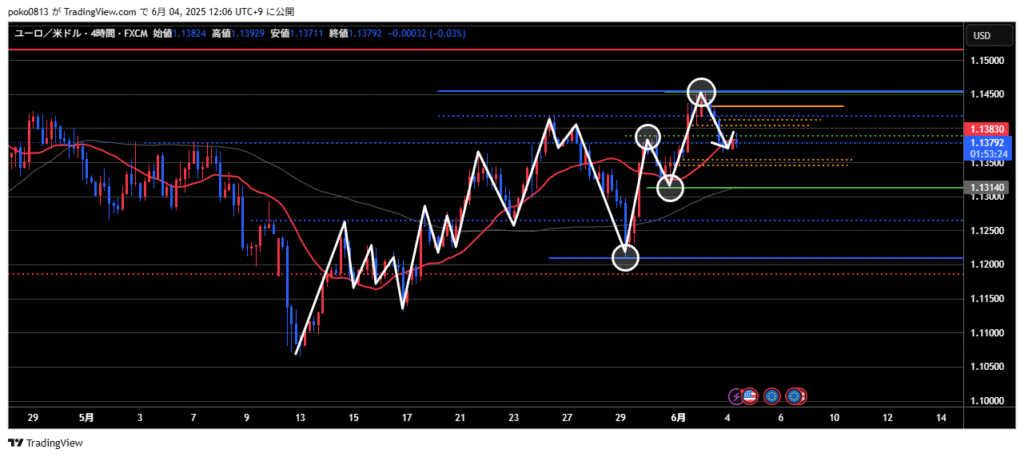Click the symbol title ユーロ/米ドル
Image resolution: width=1024 pixels, height=457 pixels.
click(51, 33)
